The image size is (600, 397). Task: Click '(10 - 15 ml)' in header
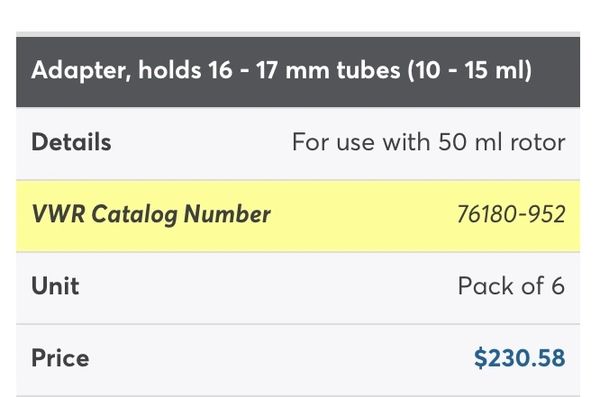470,70
